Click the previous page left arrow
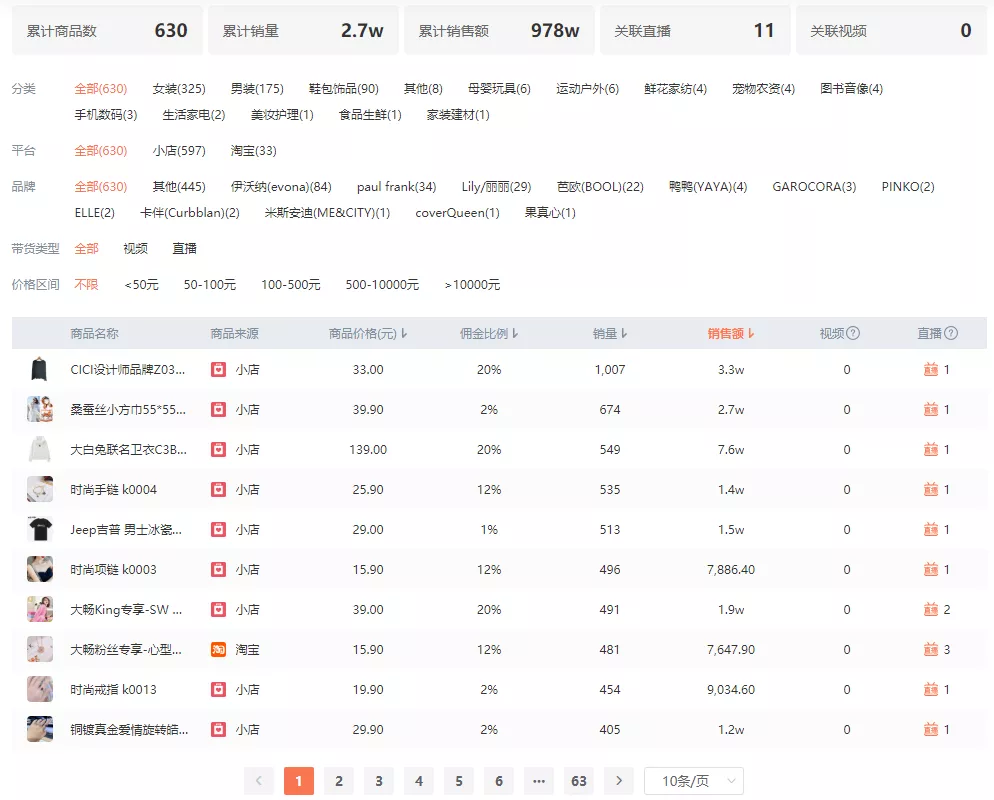Viewport: 994px width, 800px height. [x=259, y=781]
